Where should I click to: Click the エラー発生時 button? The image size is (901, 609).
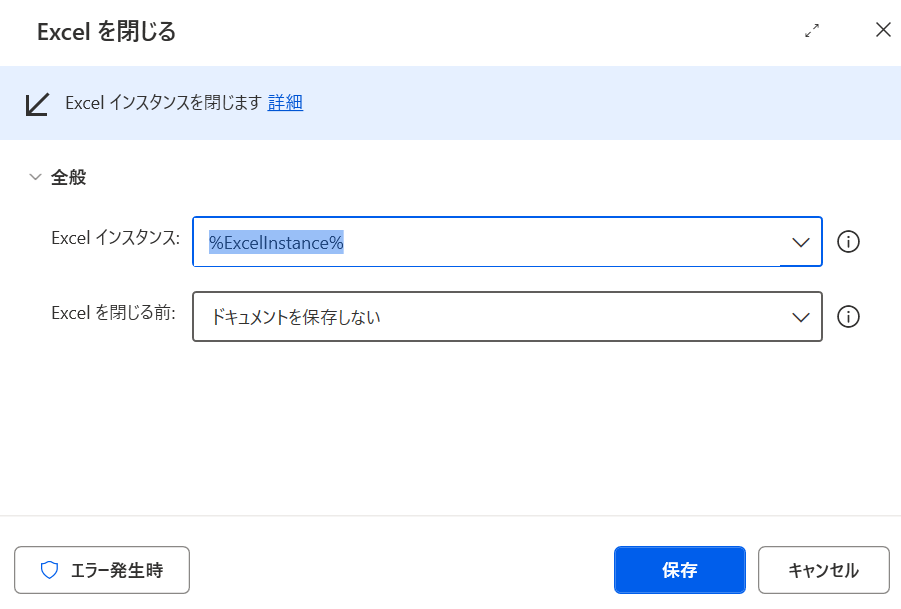102,570
